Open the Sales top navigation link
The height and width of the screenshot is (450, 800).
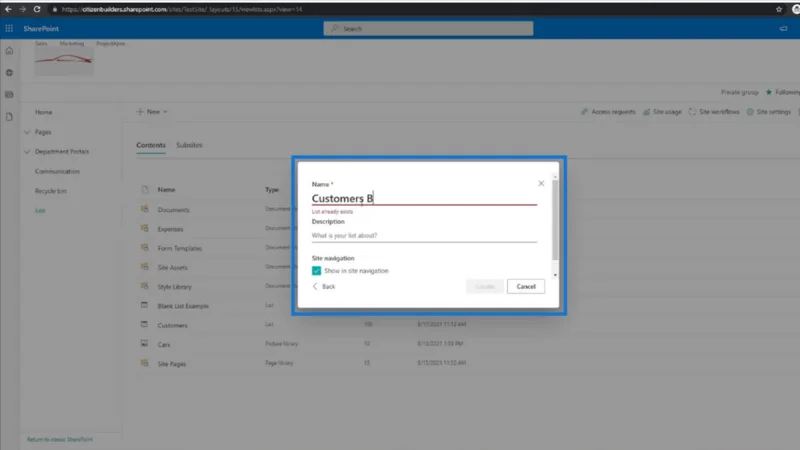[41, 43]
